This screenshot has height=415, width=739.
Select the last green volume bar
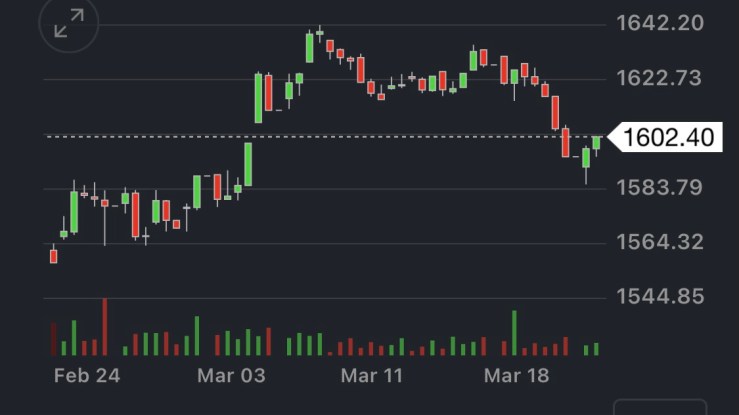[596, 349]
